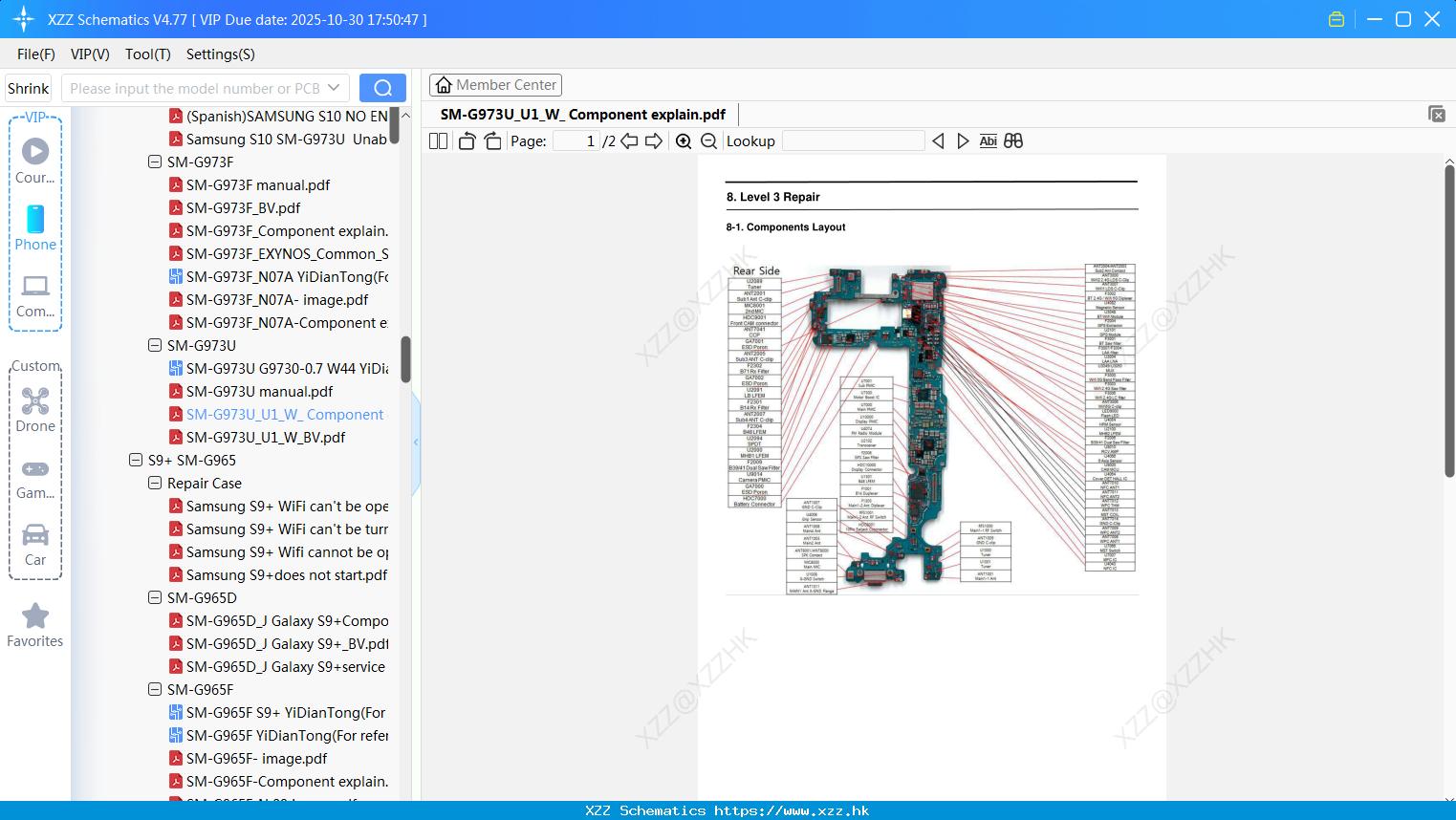Open the Game console category

(35, 479)
